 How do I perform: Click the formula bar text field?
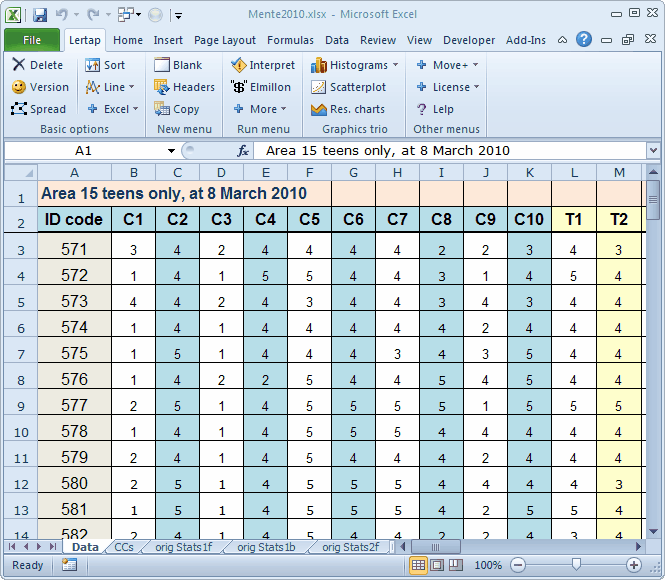(450, 151)
